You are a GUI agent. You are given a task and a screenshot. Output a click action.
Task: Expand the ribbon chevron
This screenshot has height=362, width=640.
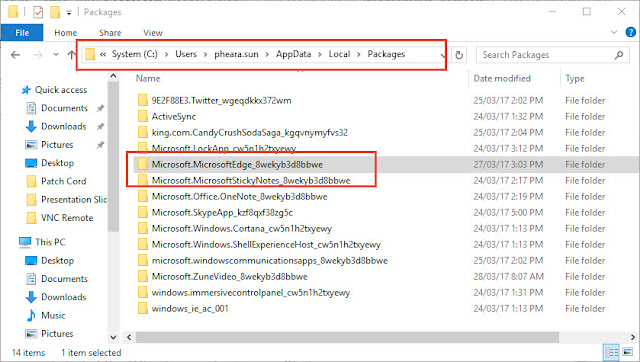click(x=613, y=32)
